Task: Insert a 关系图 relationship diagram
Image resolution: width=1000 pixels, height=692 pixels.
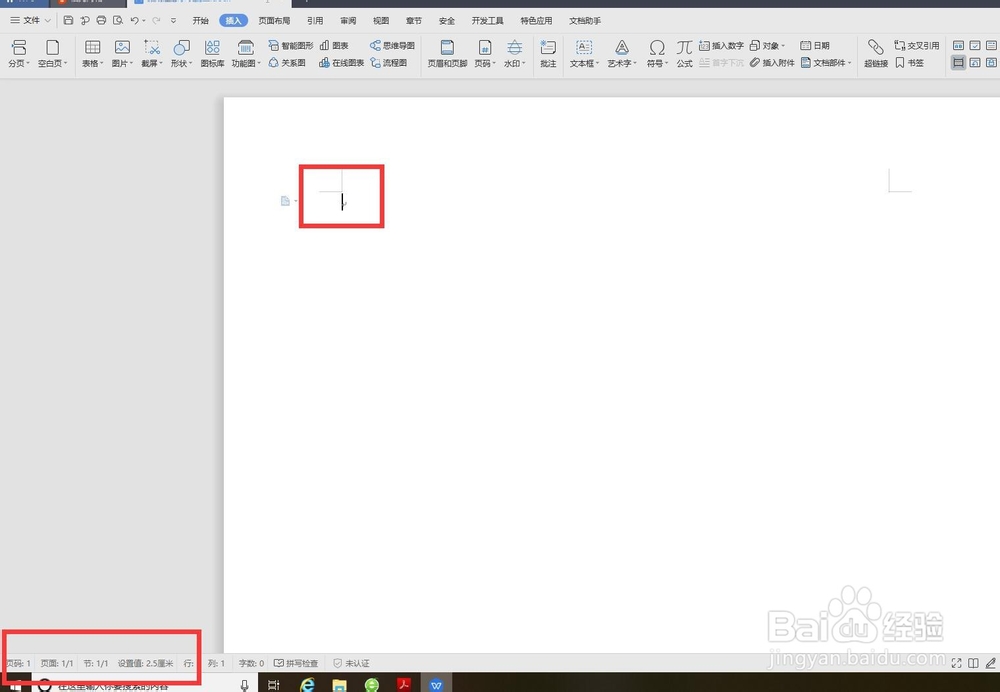Action: pos(287,63)
